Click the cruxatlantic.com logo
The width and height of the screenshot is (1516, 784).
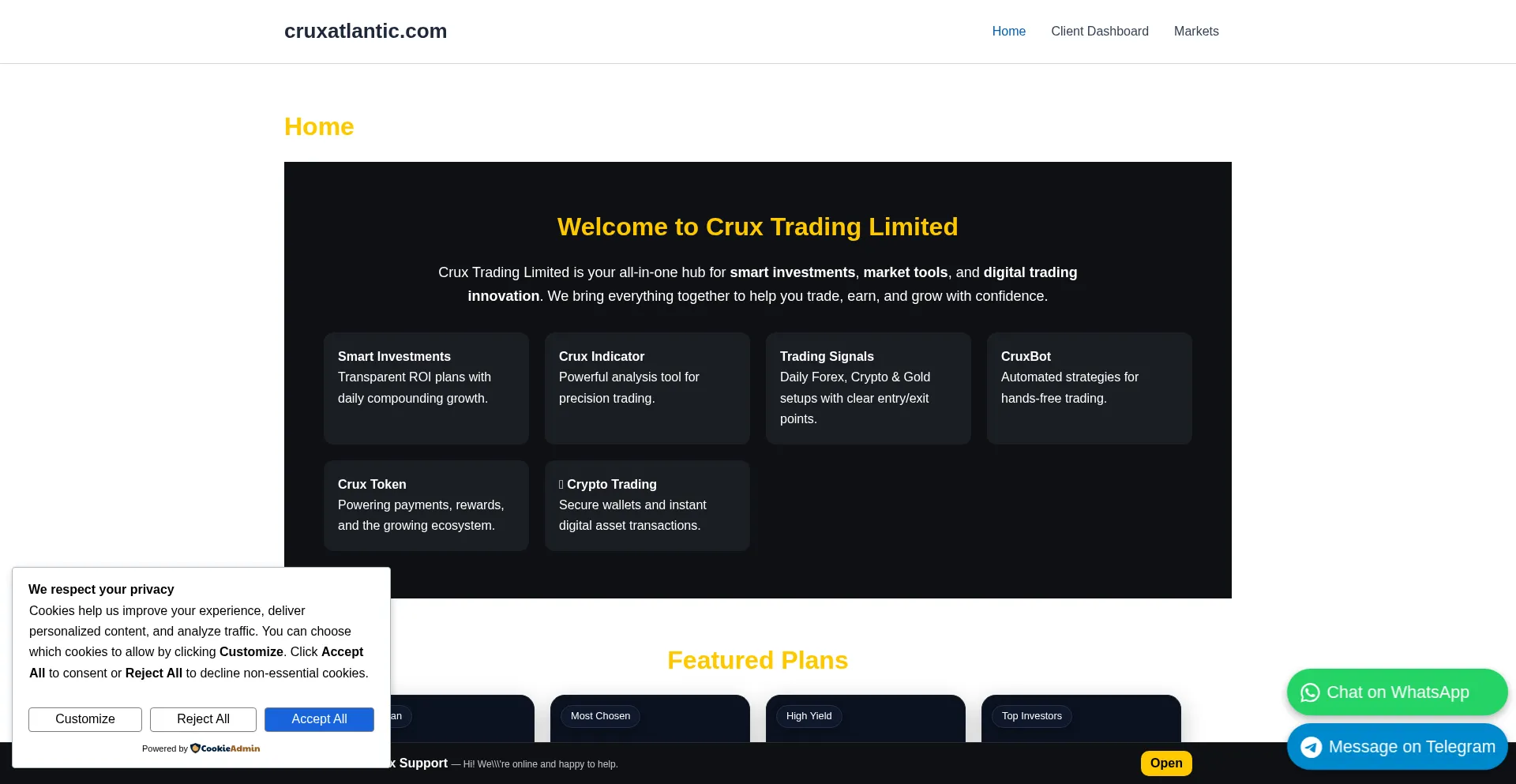click(365, 31)
